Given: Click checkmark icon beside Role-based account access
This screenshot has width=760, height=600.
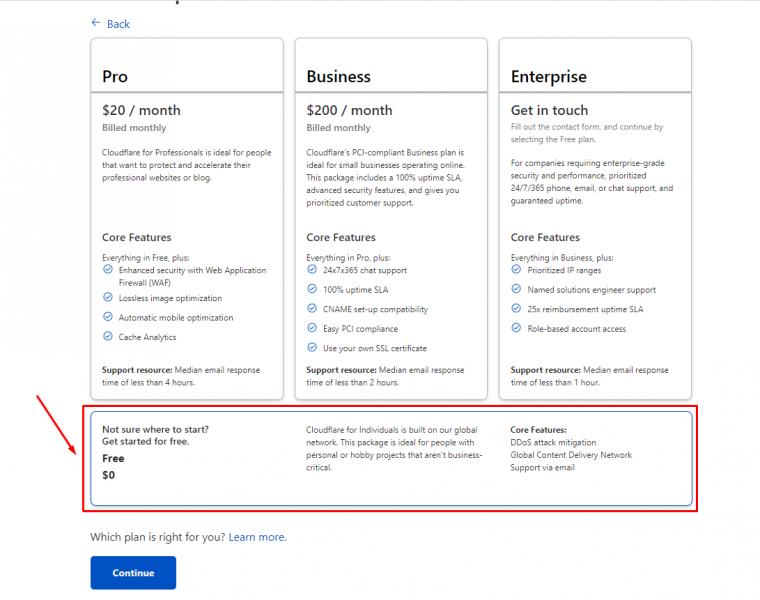Looking at the screenshot, I should [516, 328].
